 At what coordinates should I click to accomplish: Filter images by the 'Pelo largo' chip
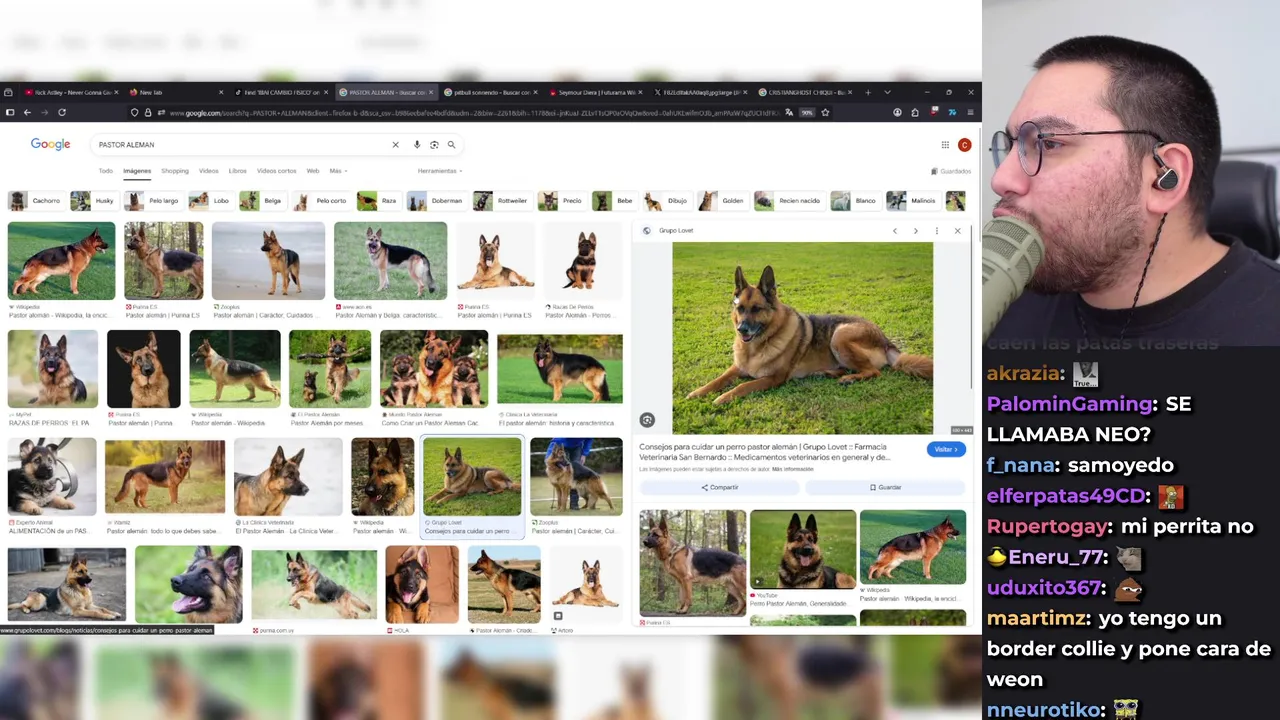click(154, 201)
